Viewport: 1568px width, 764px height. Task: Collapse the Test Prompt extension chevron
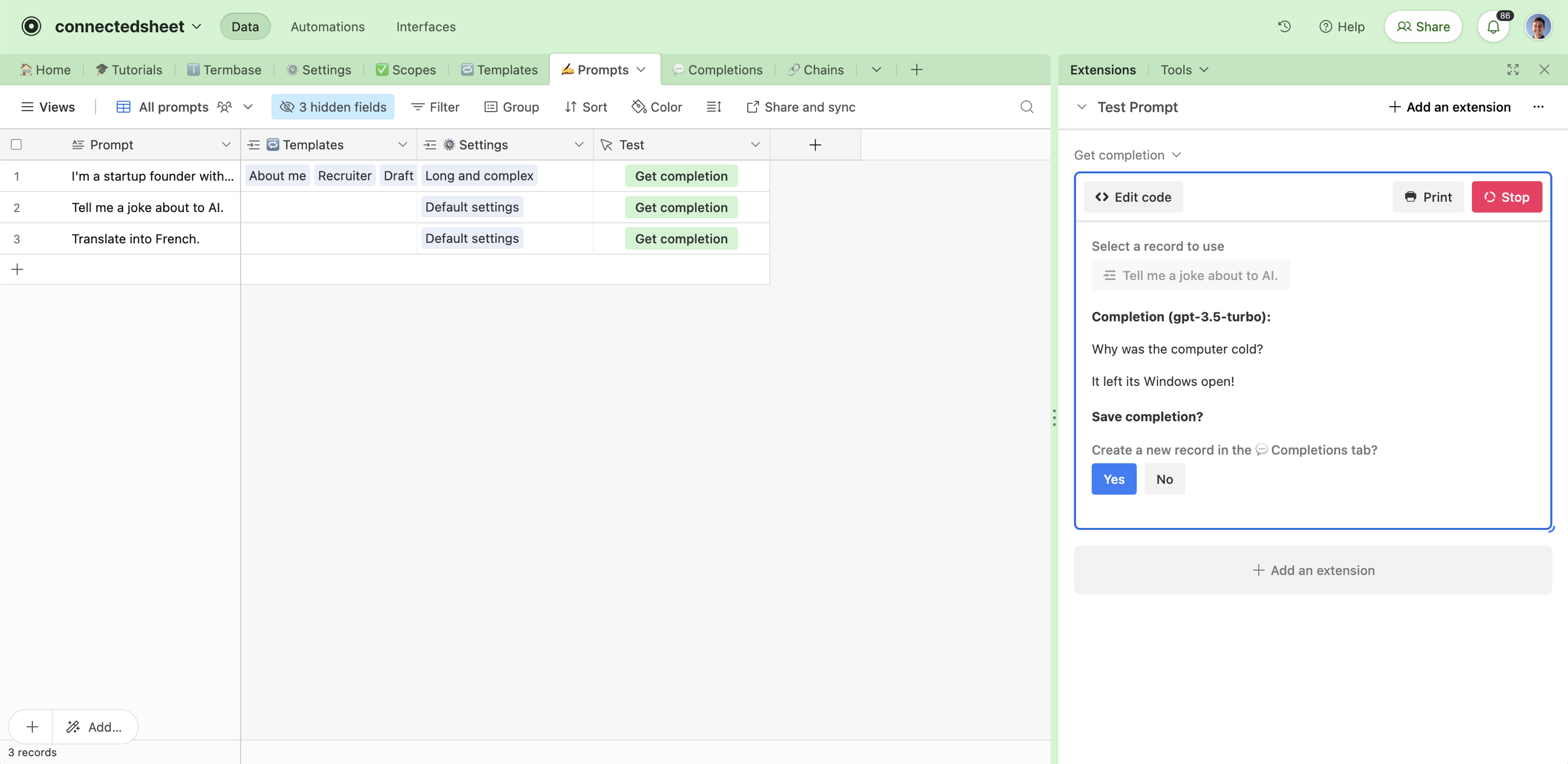(x=1082, y=107)
